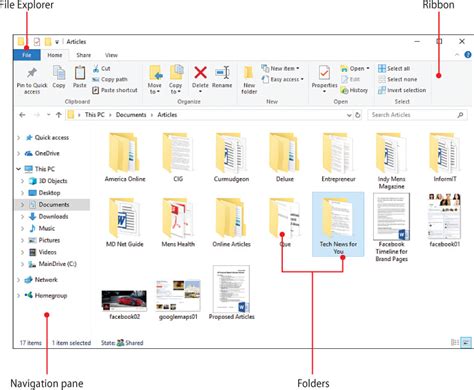Go back with the back arrow
Viewport: 474px width, 390px height.
pyautogui.click(x=22, y=115)
